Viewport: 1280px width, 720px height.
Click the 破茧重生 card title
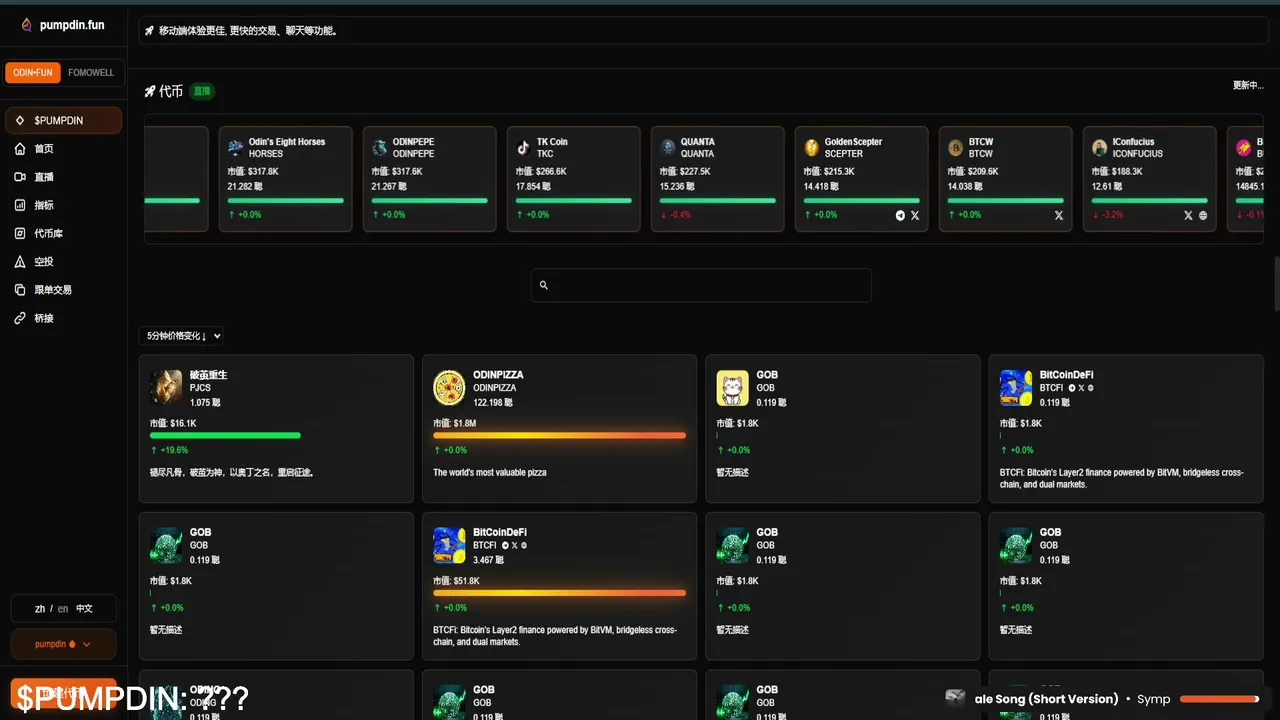(x=209, y=375)
